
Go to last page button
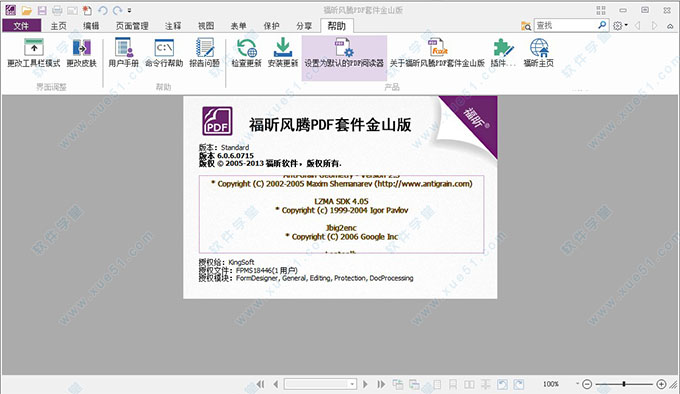click(x=381, y=384)
